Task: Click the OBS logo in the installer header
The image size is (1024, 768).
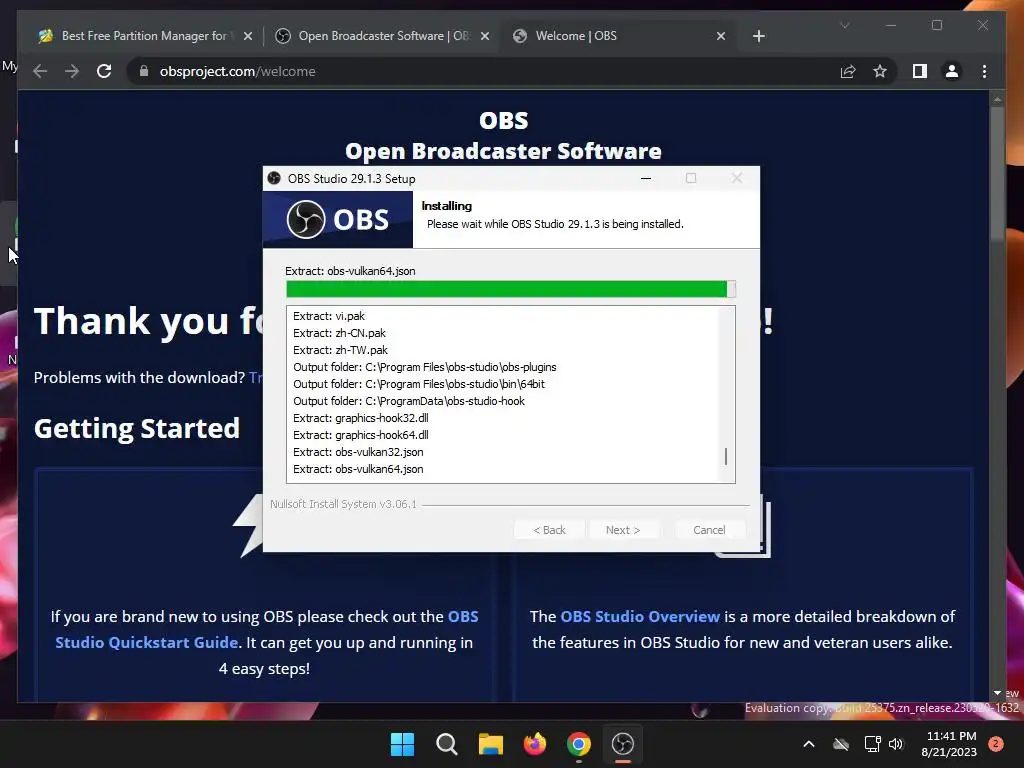Action: (338, 219)
